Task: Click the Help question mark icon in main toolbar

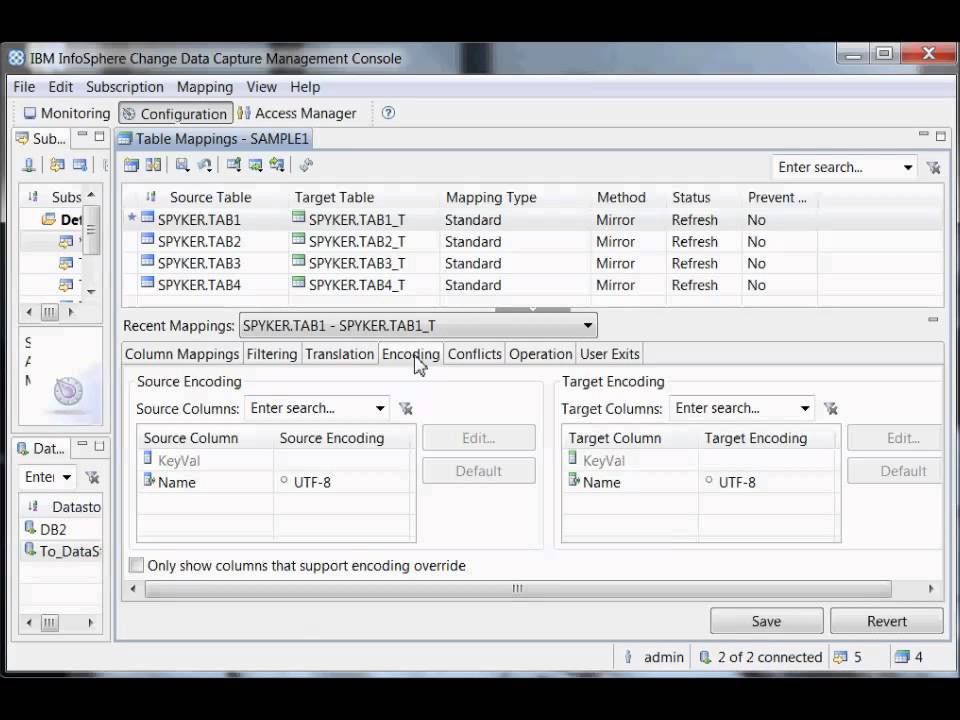Action: point(388,113)
